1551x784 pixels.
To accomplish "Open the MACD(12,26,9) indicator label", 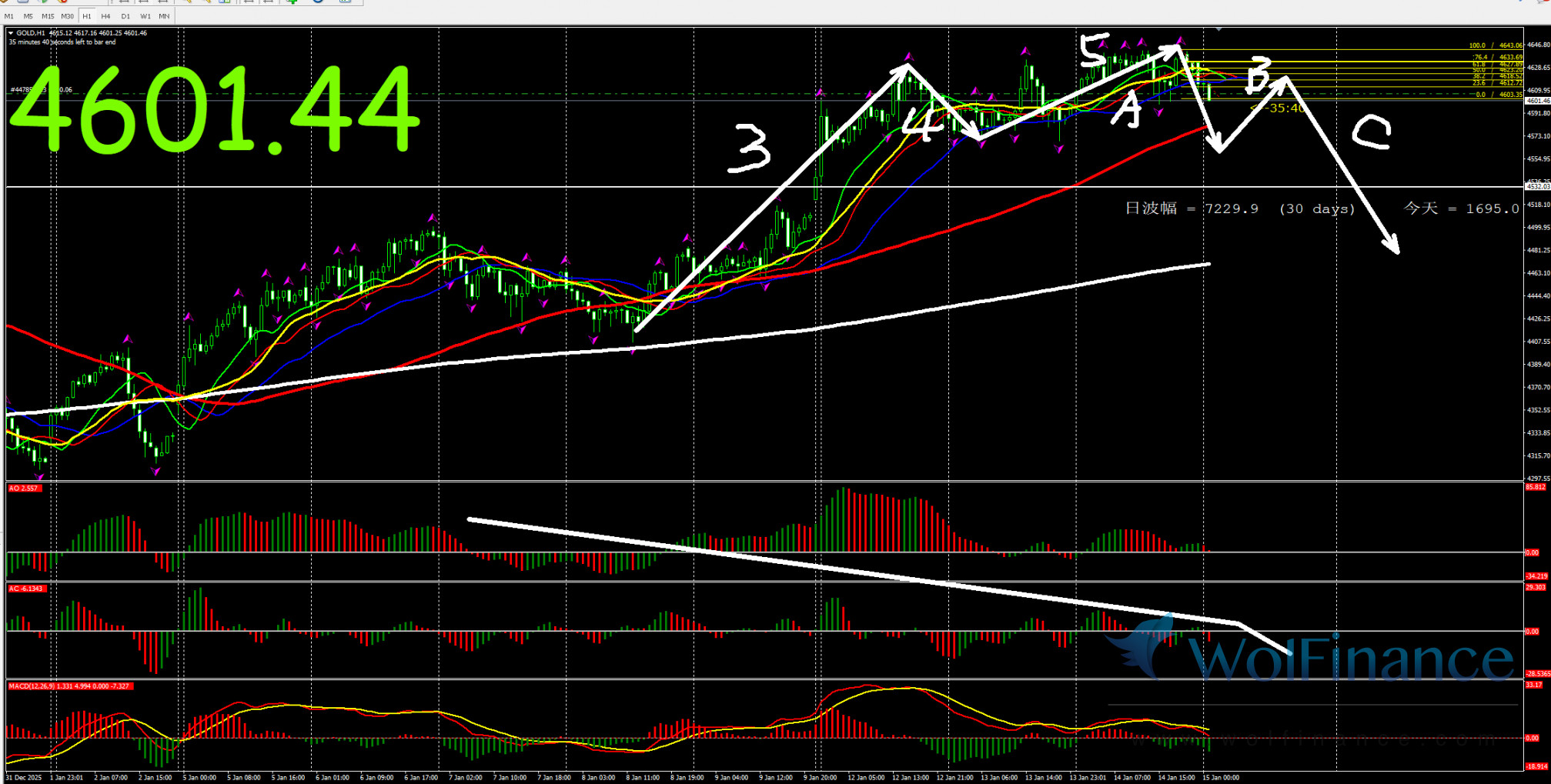I will [x=69, y=686].
